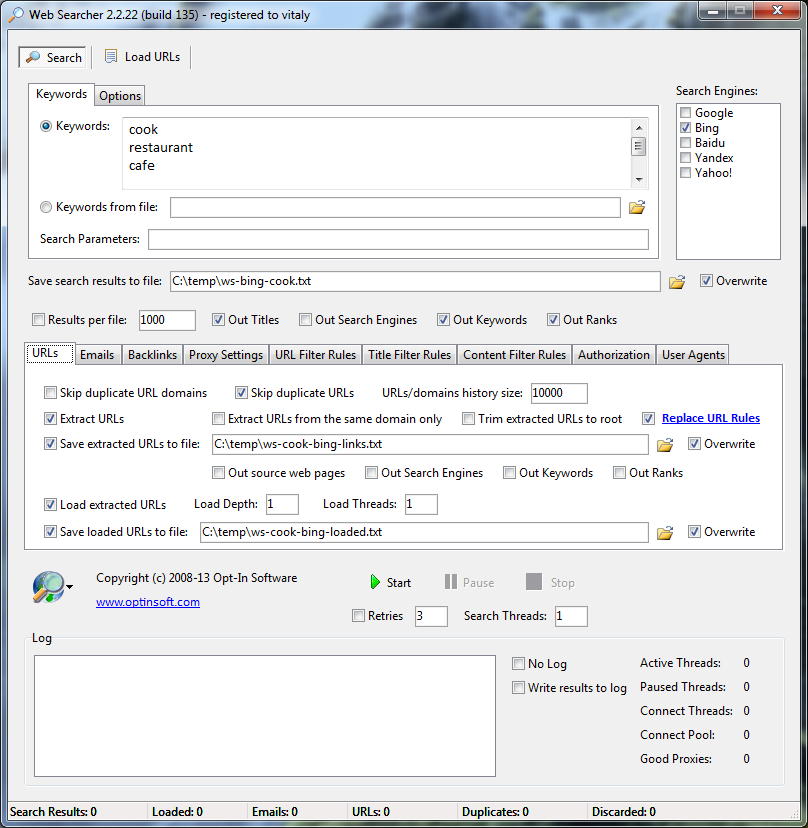
Task: Toggle the Extract URLs checkbox
Action: [50, 419]
